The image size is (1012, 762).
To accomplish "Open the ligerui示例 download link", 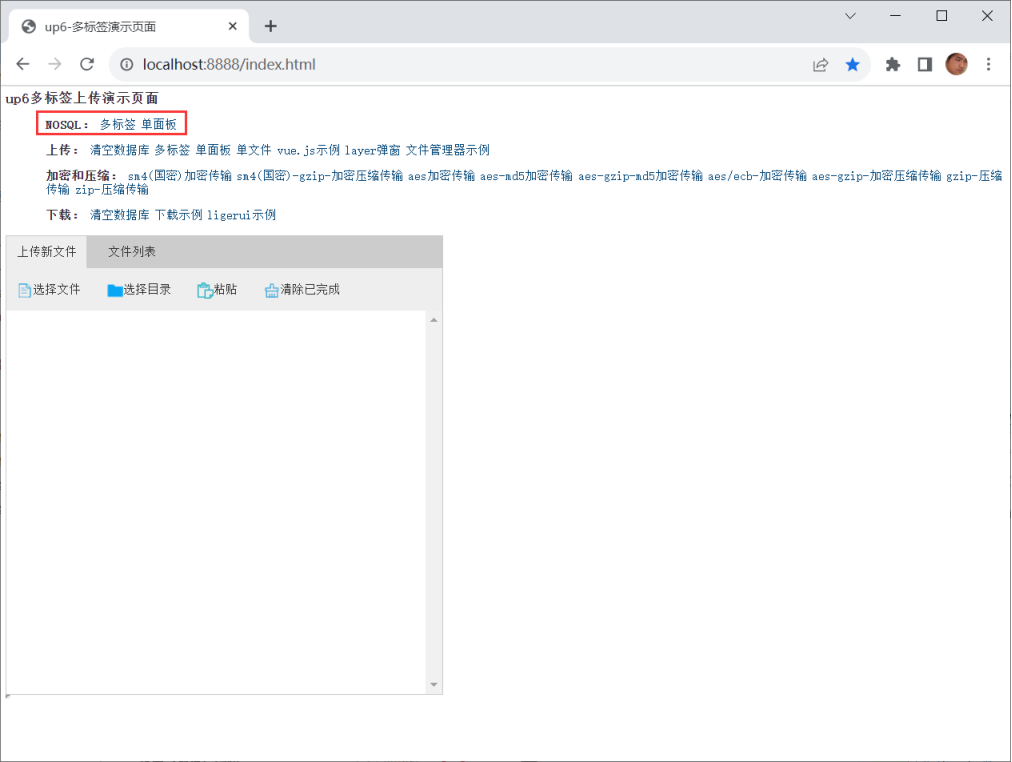I will [x=241, y=215].
